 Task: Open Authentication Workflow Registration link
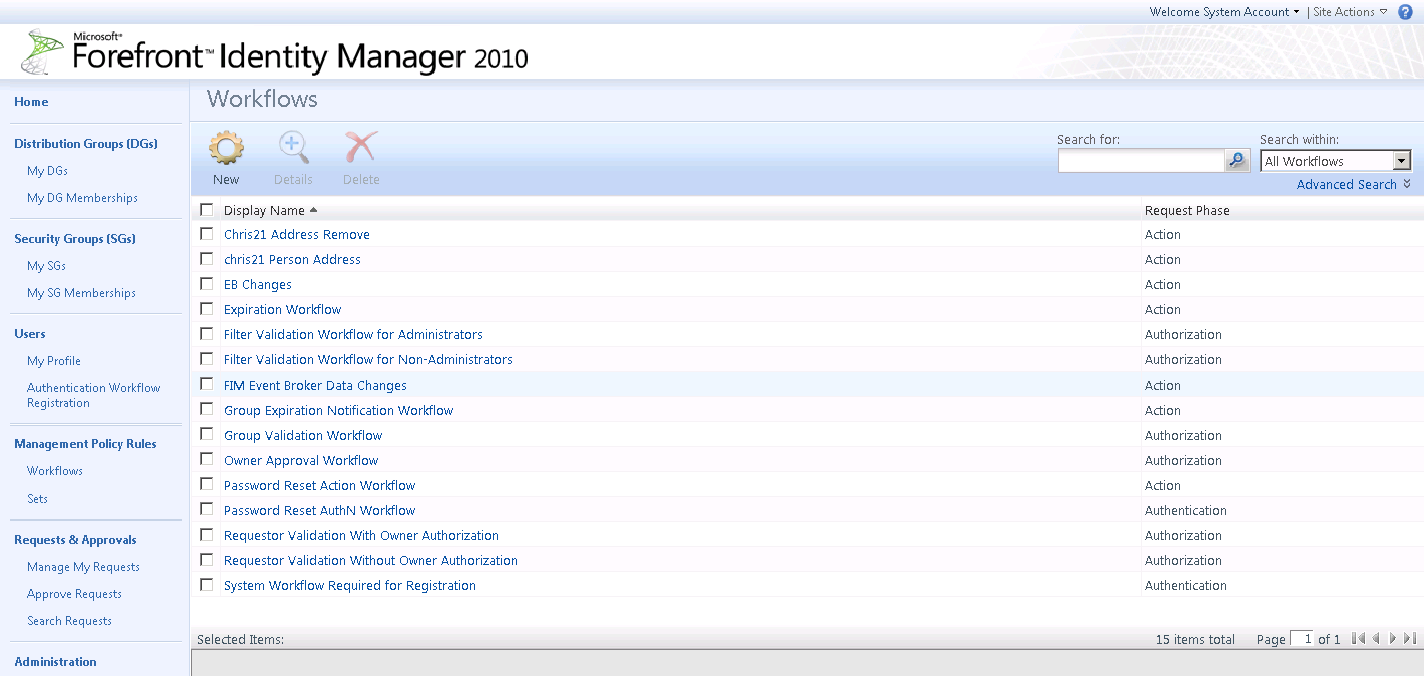(x=93, y=395)
